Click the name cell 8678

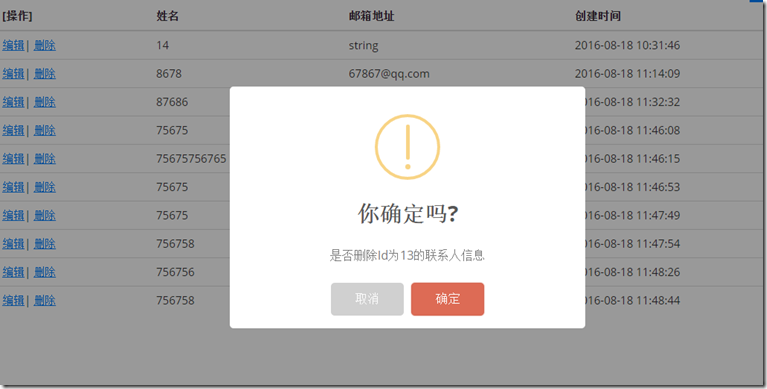(x=169, y=74)
